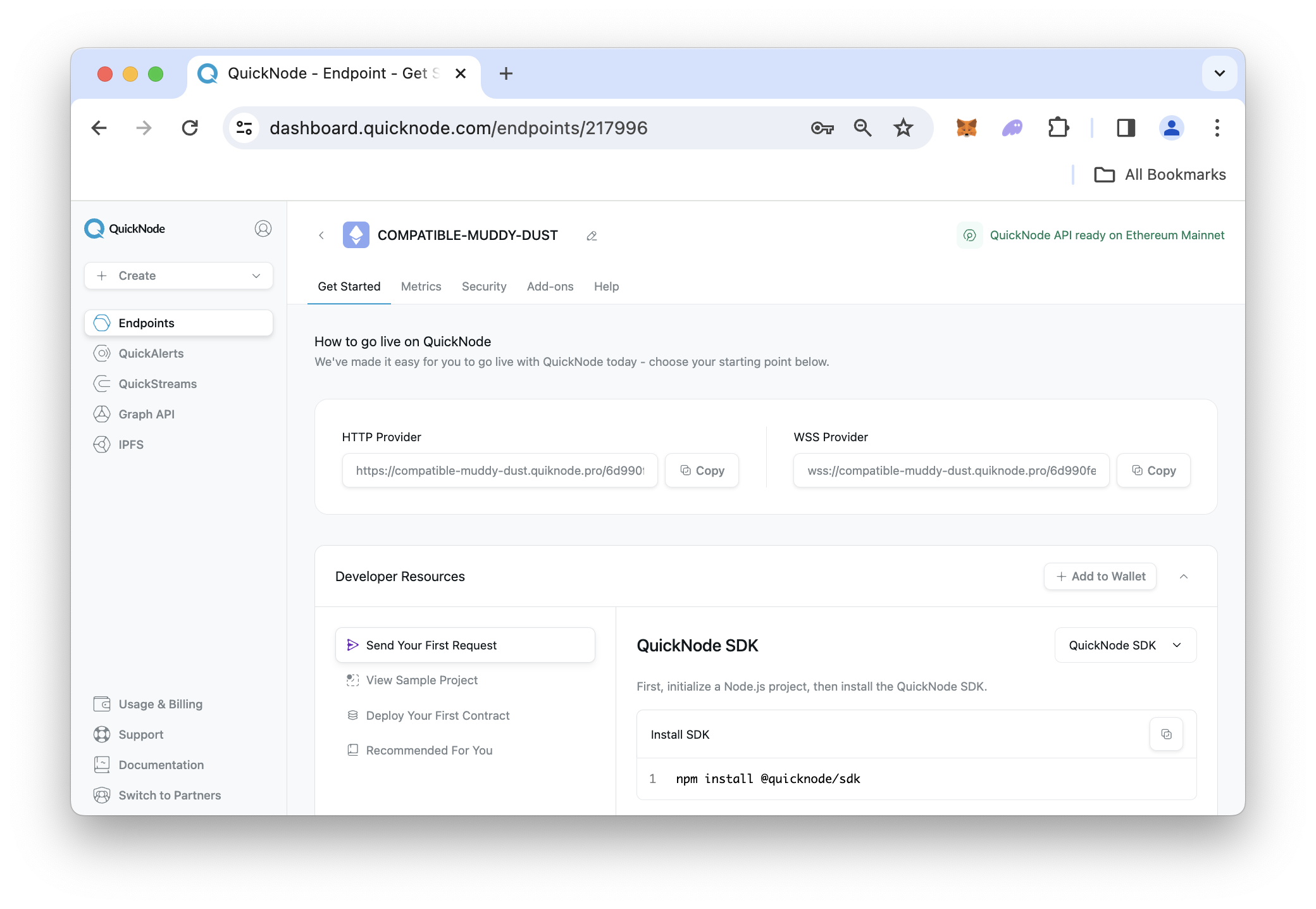Open QuickAlerts in the sidebar

[139, 353]
